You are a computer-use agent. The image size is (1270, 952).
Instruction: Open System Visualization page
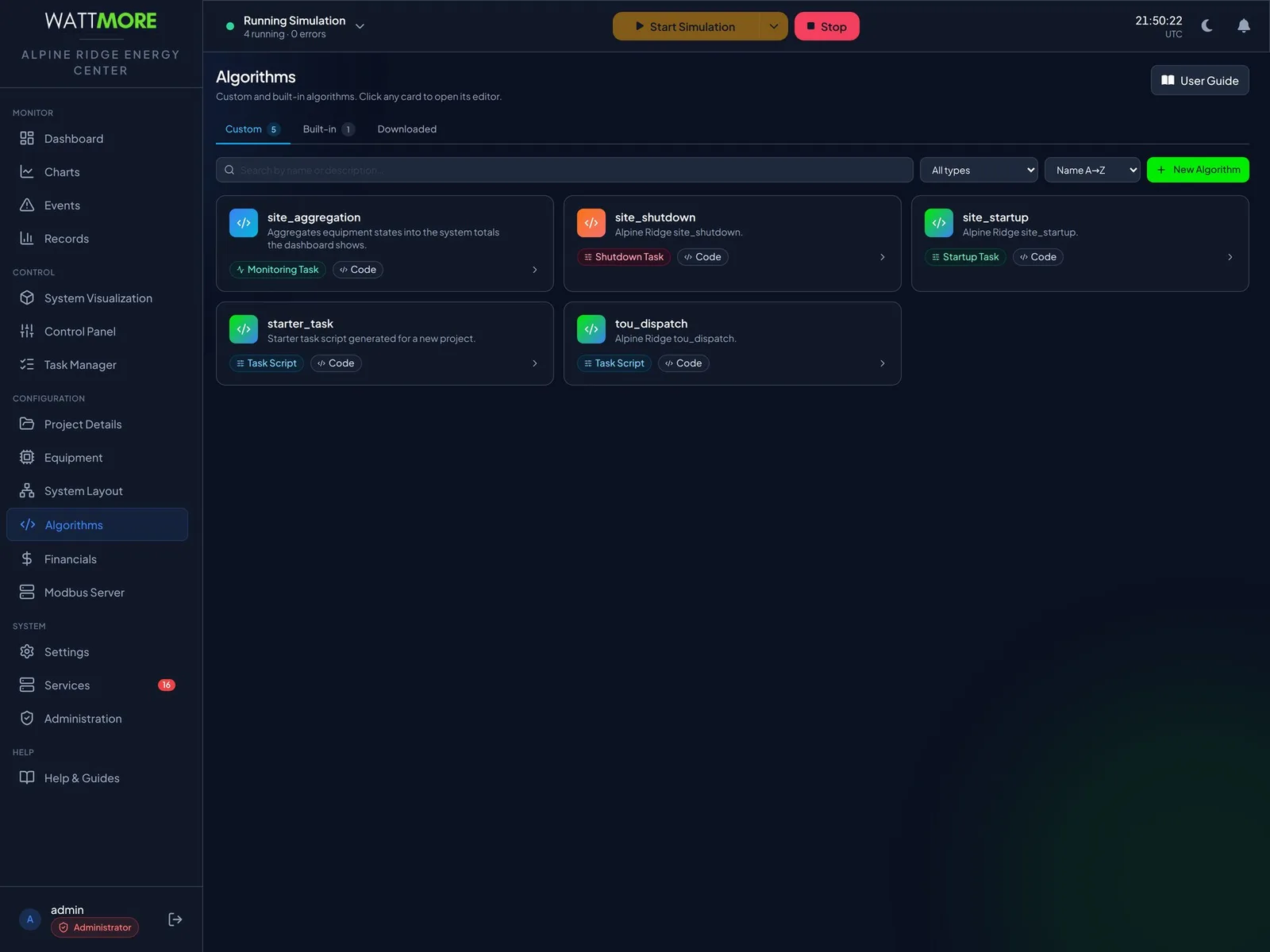tap(97, 298)
